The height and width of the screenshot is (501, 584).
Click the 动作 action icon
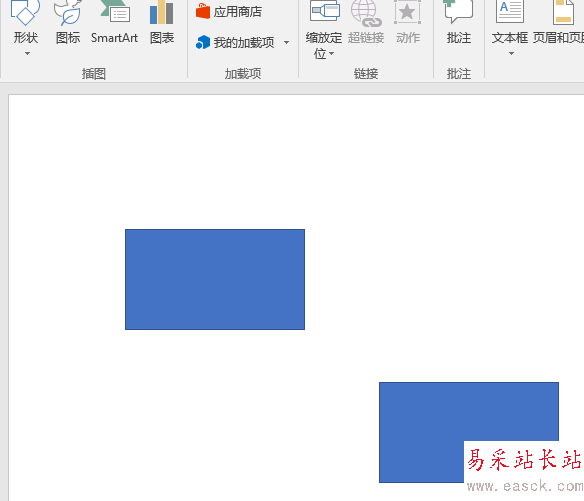[407, 12]
